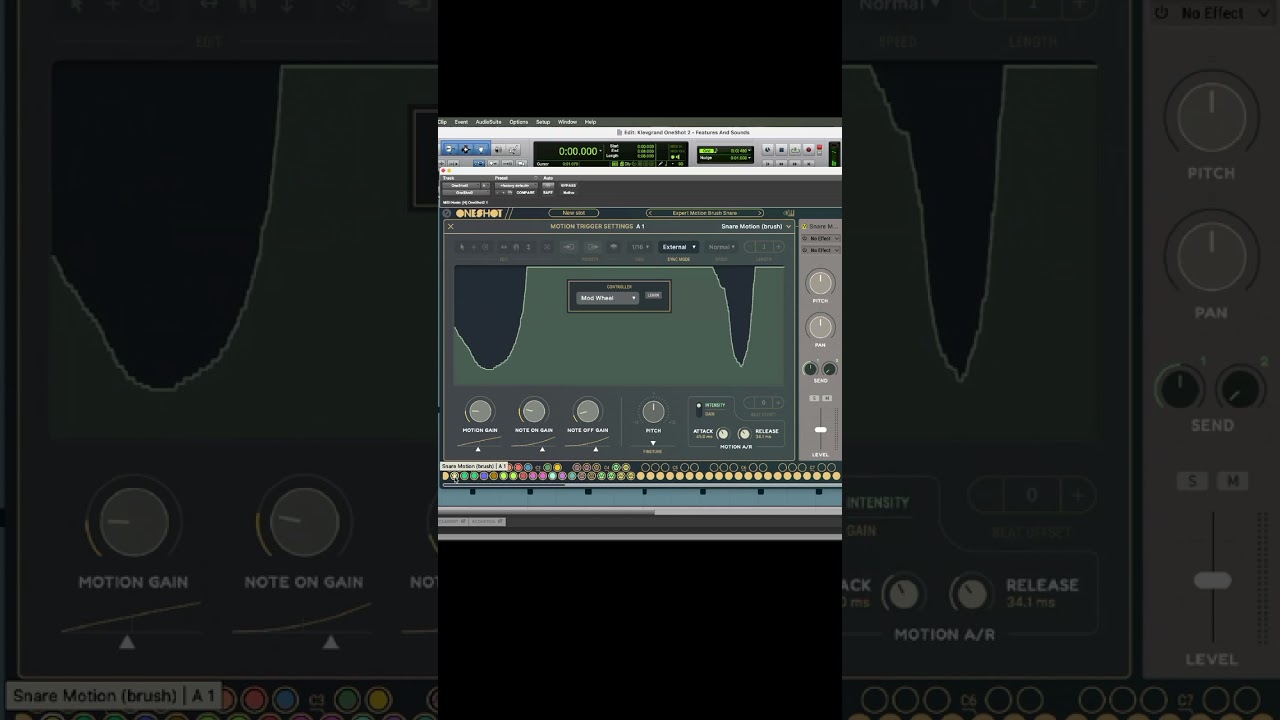
Task: Click the Note Off Gain curve triangle handle
Action: 596,450
